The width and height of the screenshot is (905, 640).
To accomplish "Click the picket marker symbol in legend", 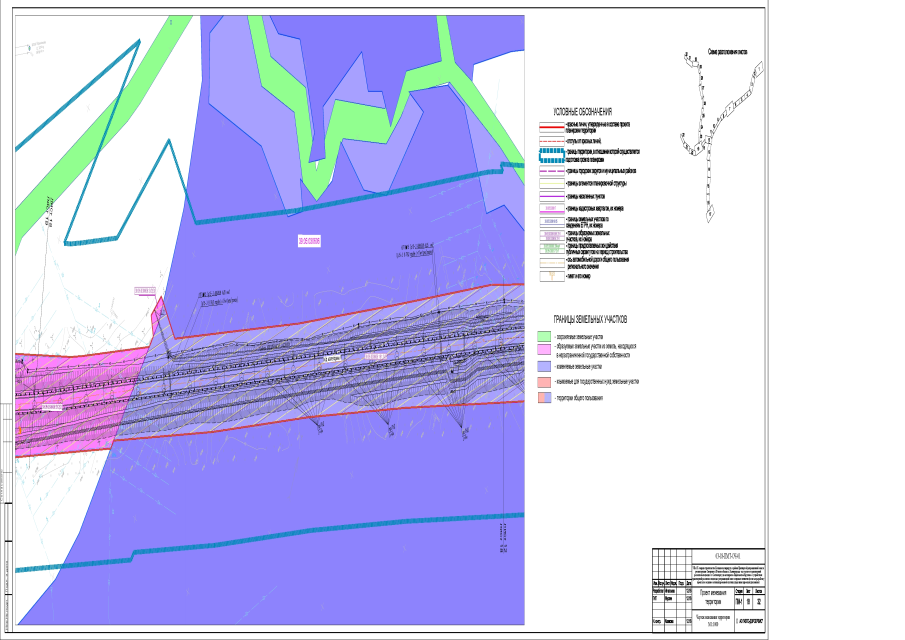I will (x=550, y=274).
